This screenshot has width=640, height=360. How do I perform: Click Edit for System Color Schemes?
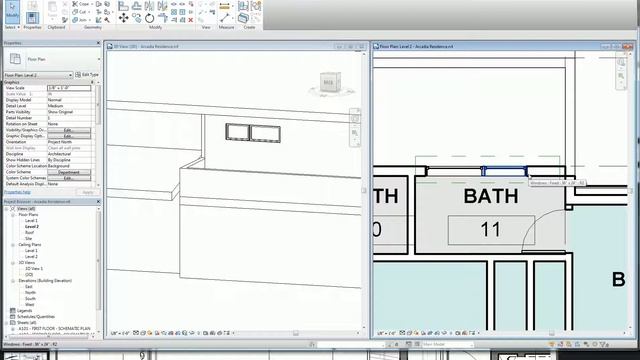[x=69, y=178]
